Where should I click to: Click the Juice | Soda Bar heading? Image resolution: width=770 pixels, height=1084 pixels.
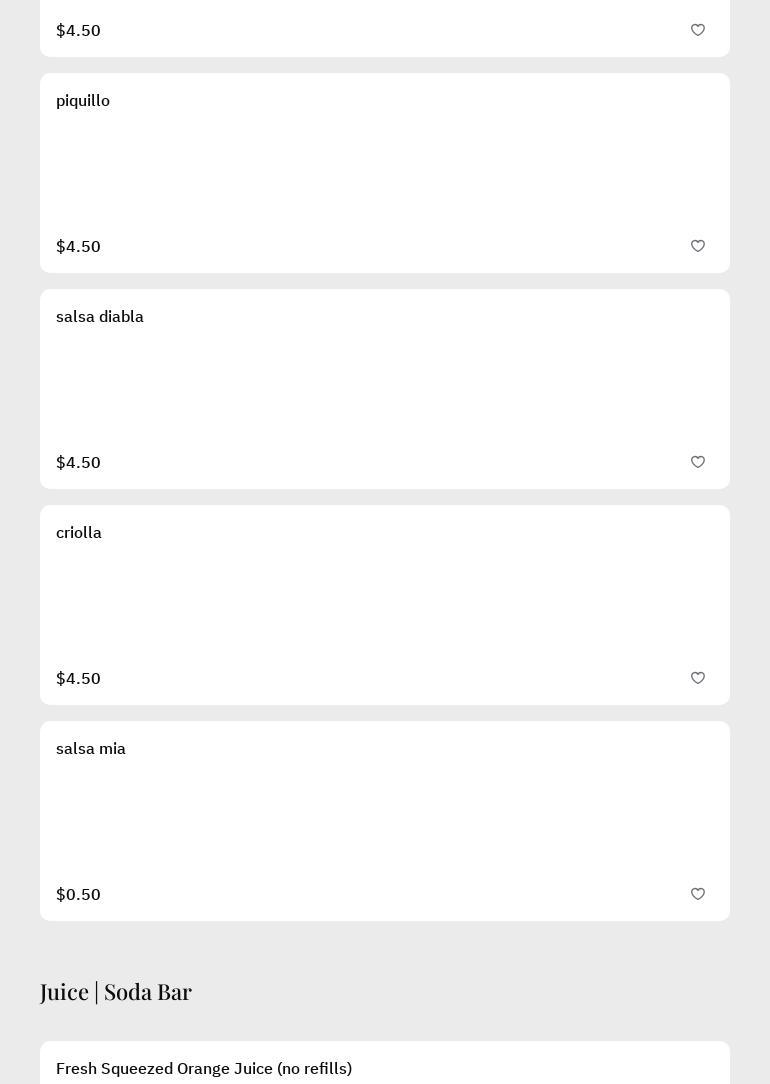point(116,991)
